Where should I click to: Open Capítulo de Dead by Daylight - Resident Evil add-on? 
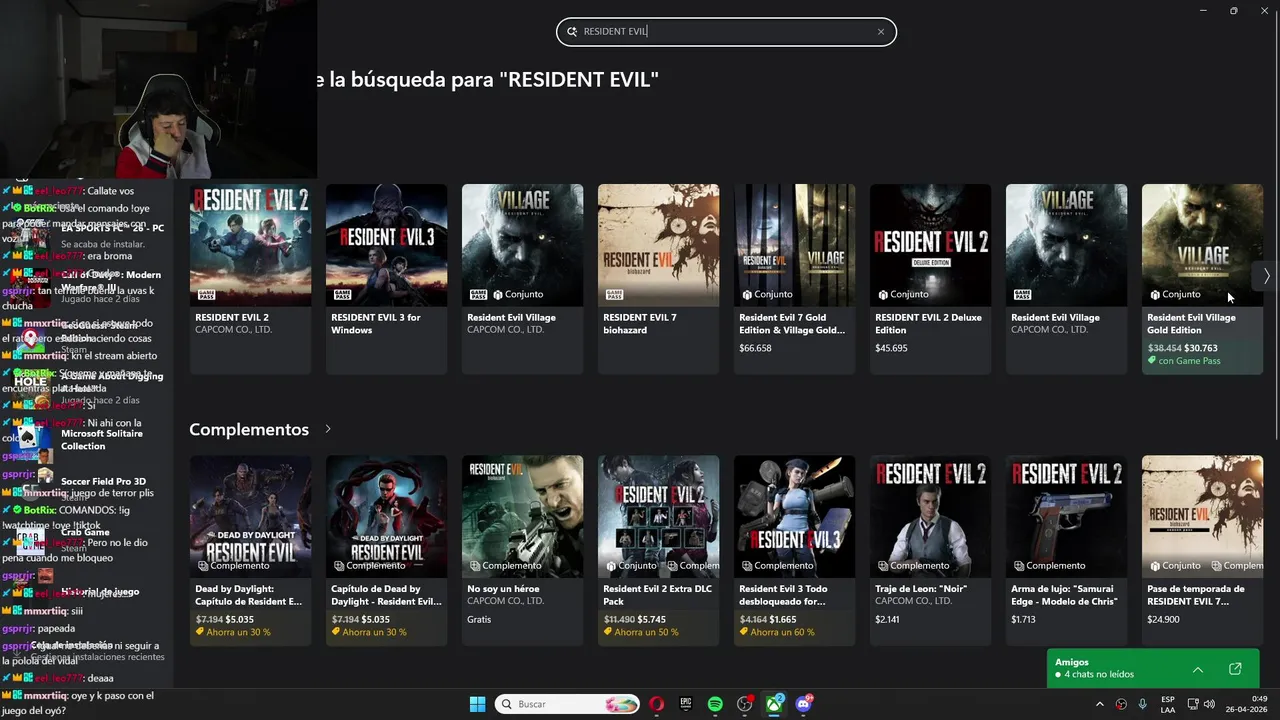[x=386, y=550]
